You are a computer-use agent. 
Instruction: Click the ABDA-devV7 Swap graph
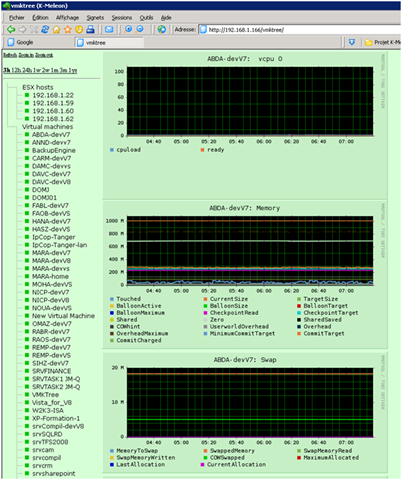(245, 413)
